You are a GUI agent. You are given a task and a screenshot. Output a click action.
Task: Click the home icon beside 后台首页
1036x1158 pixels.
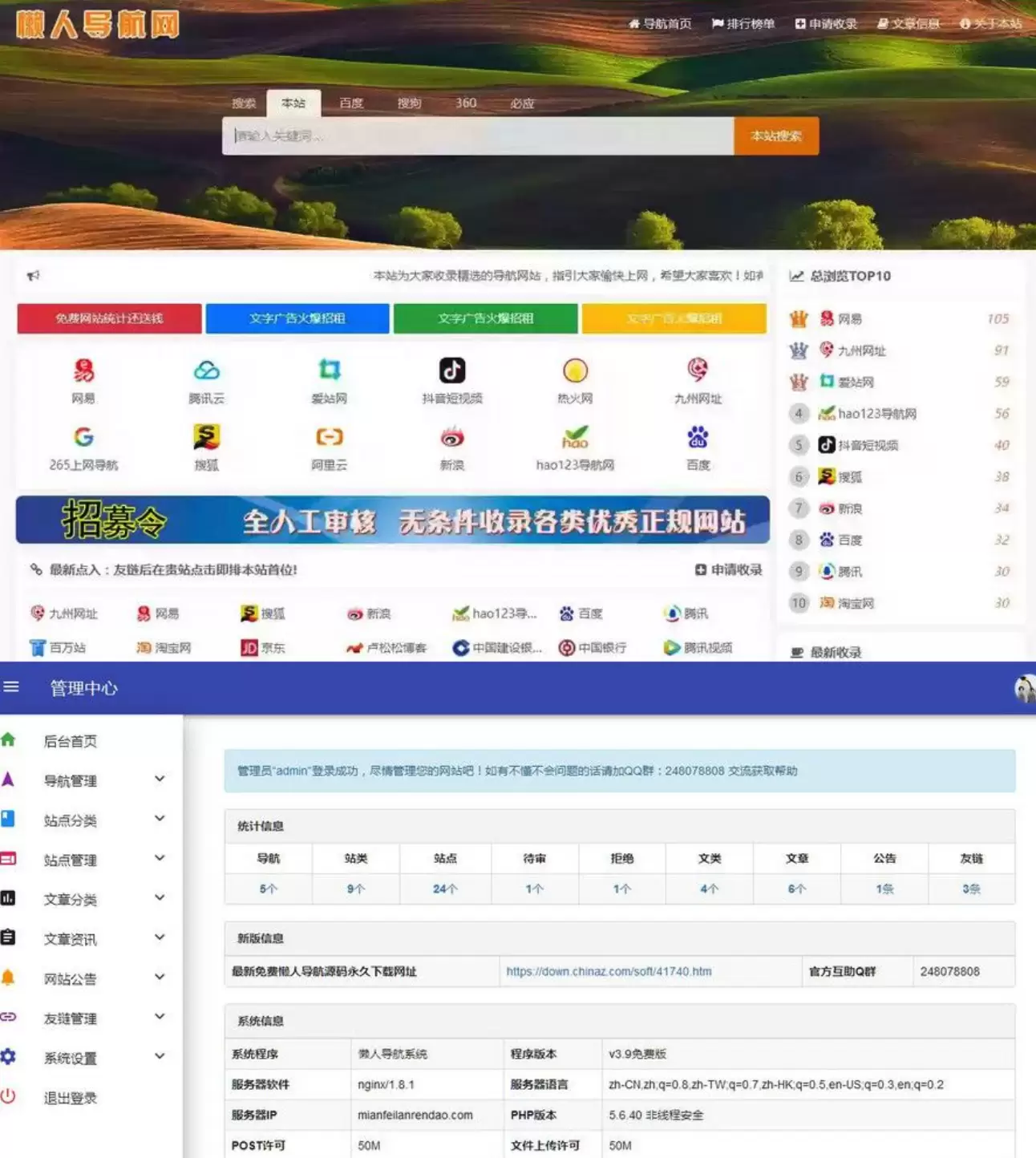(8, 739)
